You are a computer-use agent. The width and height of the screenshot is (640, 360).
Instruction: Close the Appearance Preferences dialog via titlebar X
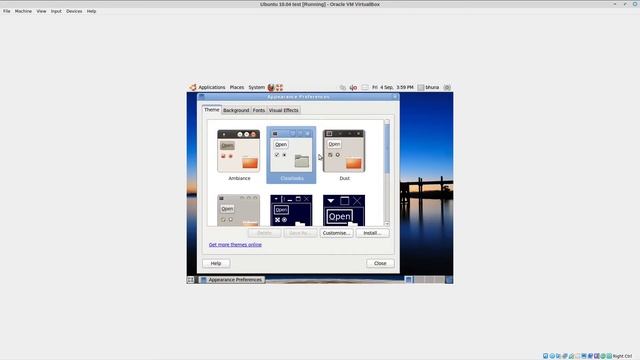coord(395,97)
